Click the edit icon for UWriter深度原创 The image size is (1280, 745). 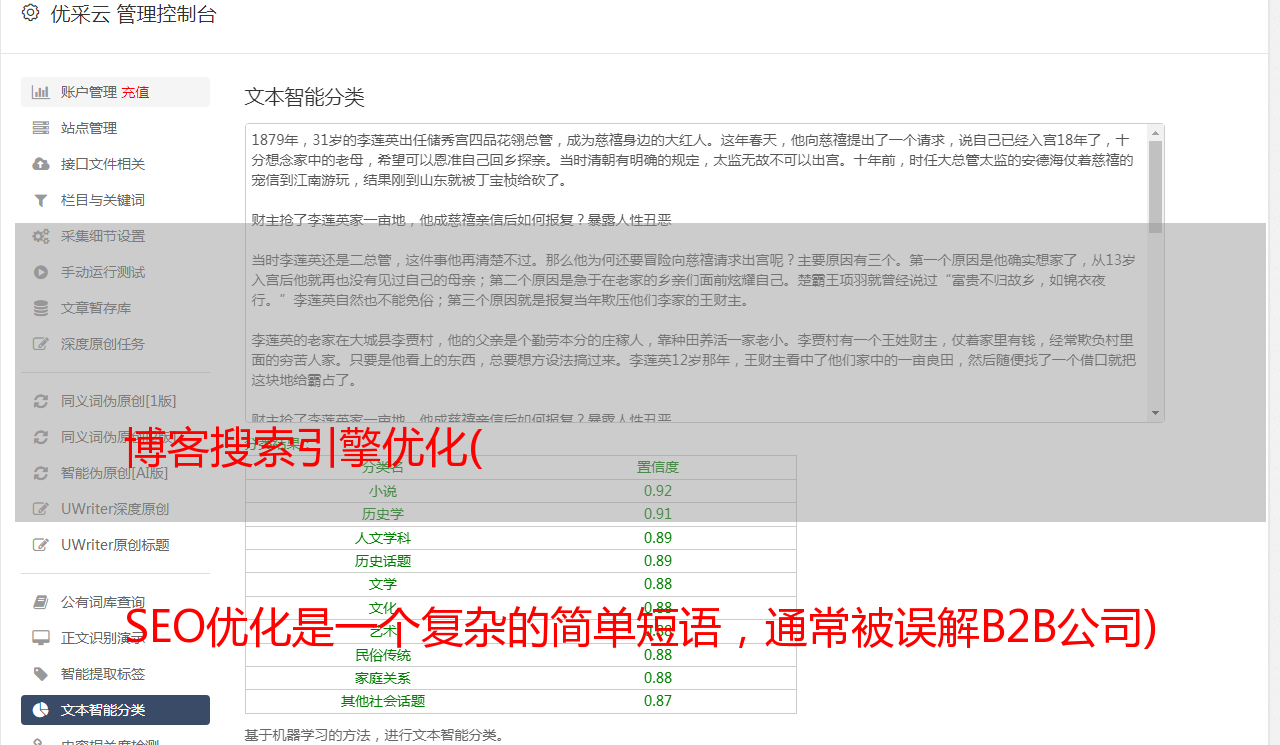(41, 509)
